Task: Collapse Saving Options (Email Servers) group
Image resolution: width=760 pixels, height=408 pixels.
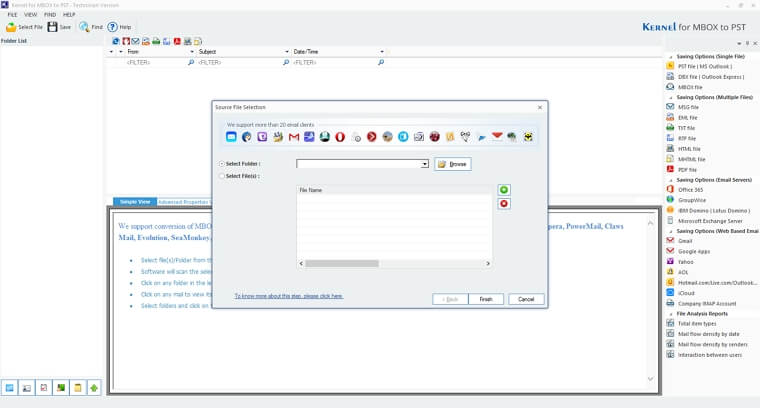Action: pos(671,180)
